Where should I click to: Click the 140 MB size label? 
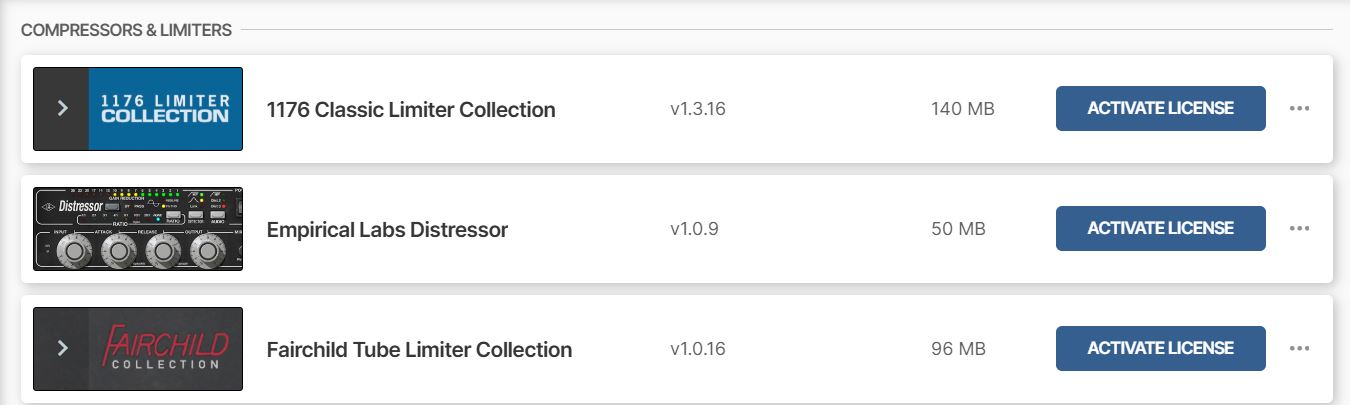pyautogui.click(x=962, y=109)
